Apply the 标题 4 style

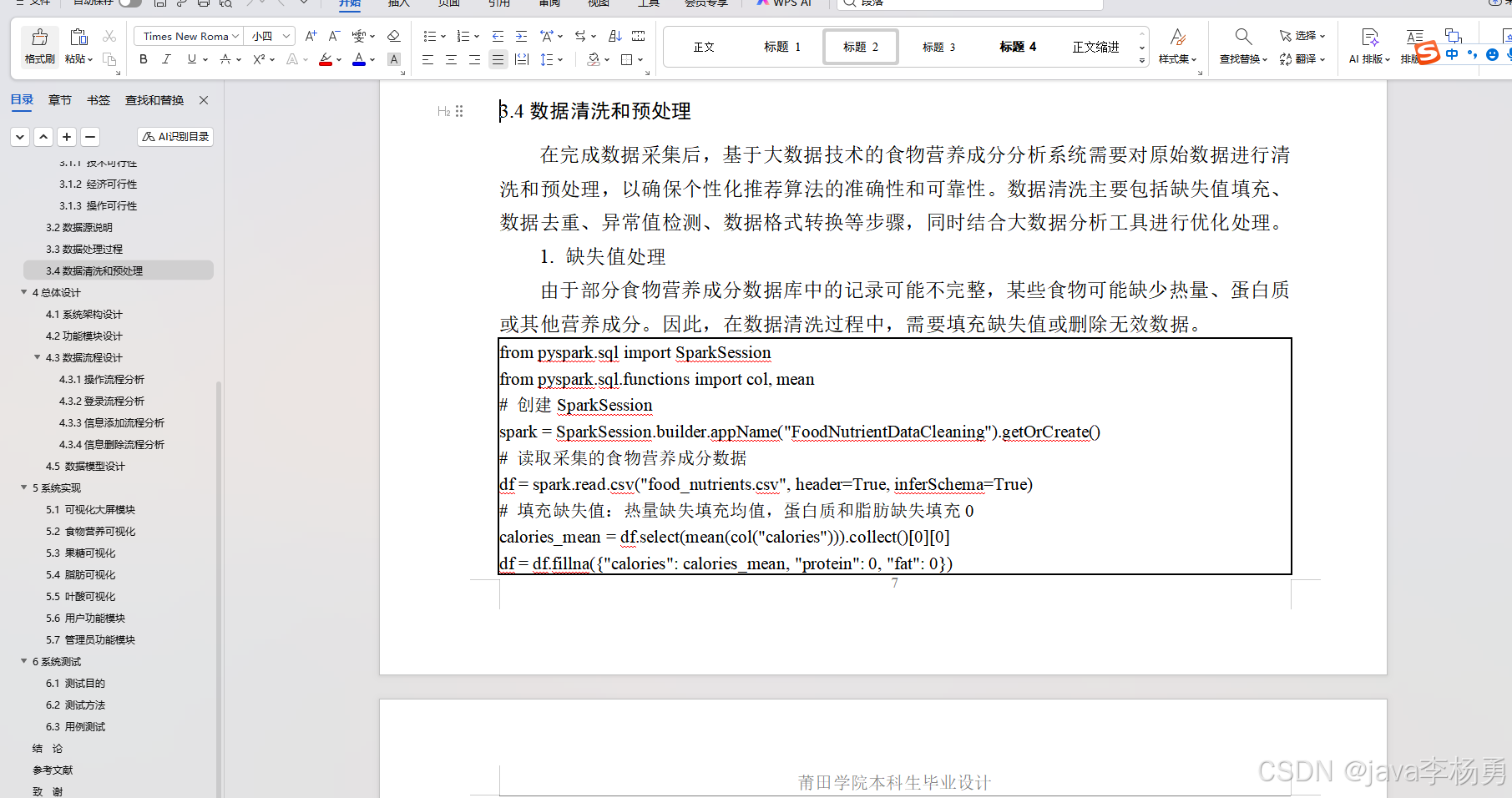1018,47
